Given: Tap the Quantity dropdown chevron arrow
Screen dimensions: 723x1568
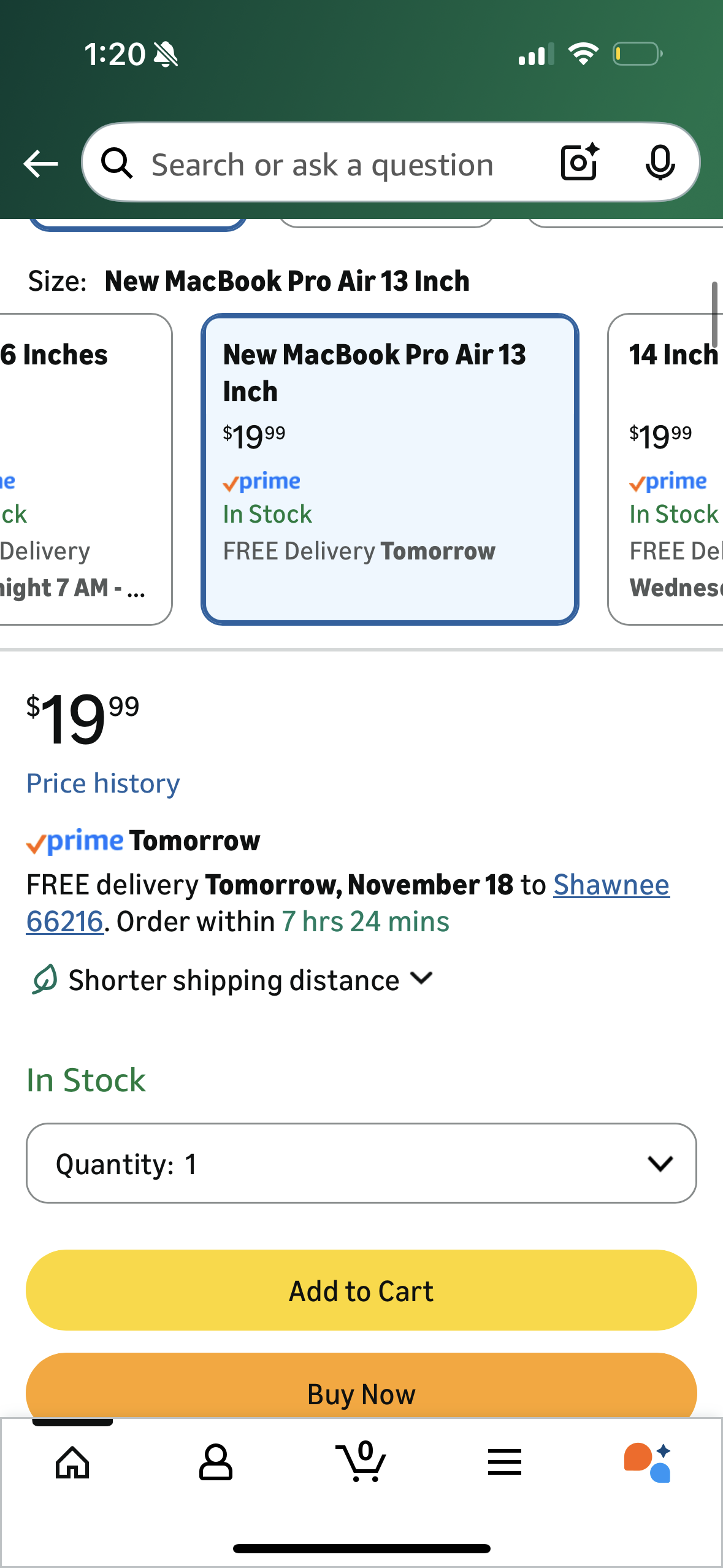Looking at the screenshot, I should pos(660,1163).
